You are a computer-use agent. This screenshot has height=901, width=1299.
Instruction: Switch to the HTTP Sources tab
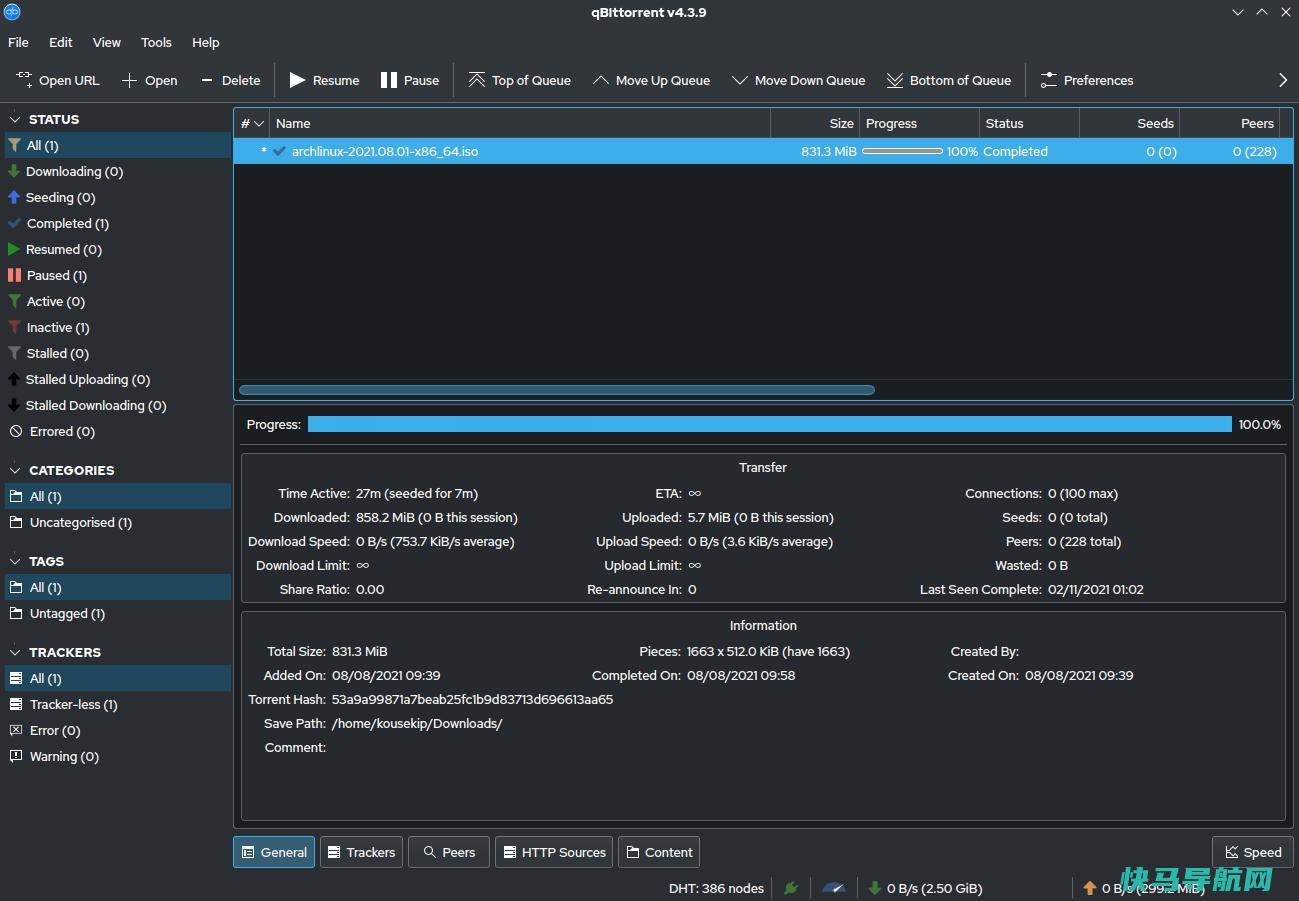554,852
